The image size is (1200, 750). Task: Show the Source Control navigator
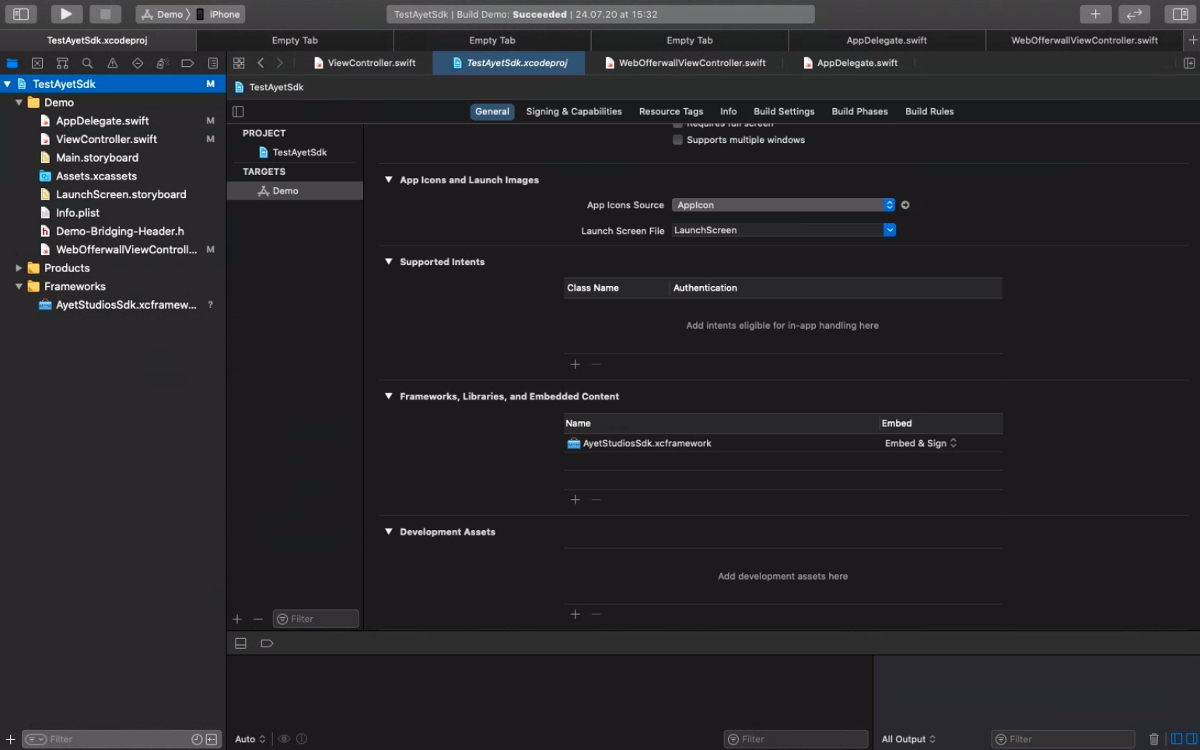tap(37, 62)
